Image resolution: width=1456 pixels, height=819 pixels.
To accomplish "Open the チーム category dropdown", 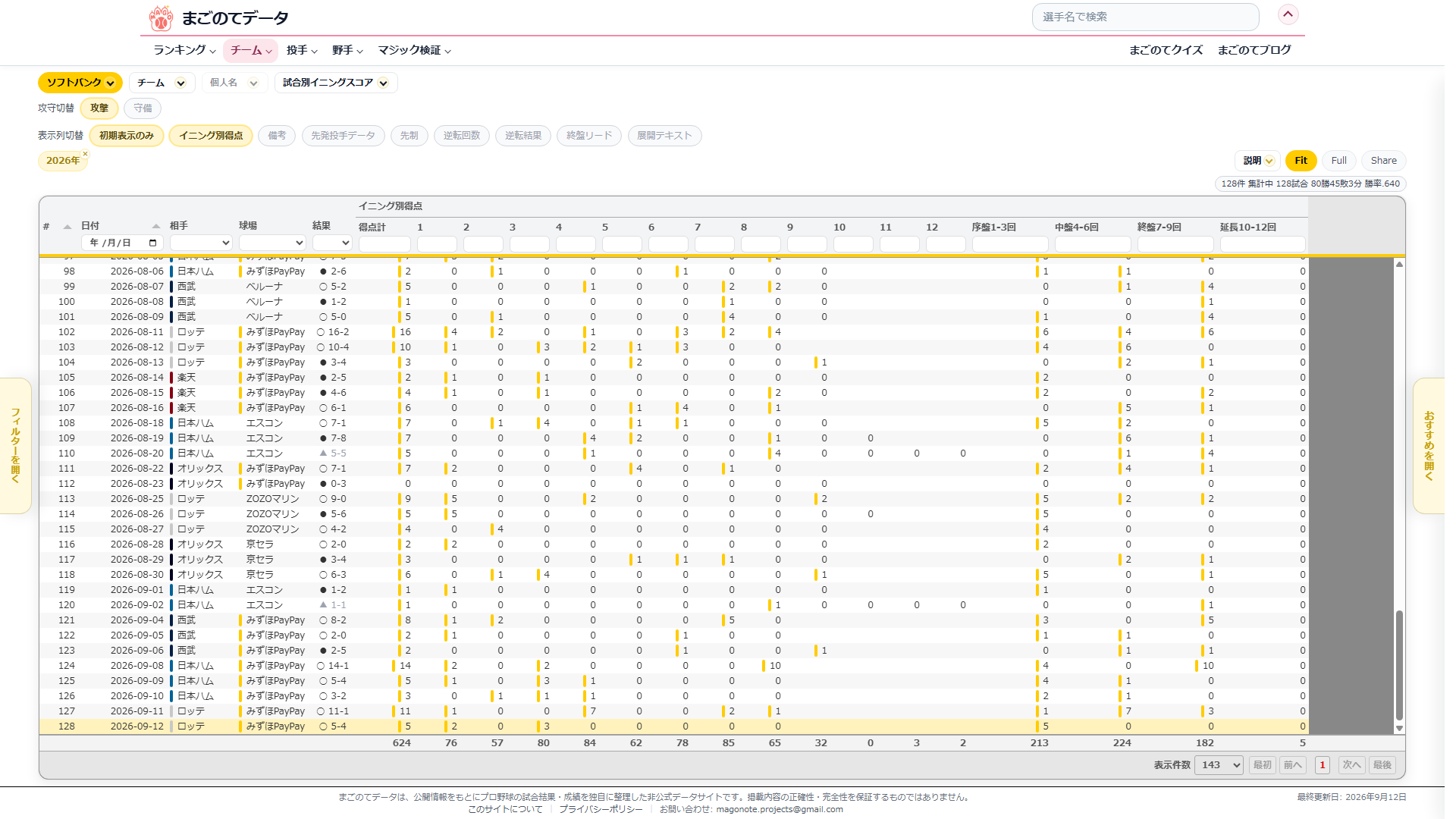I will pos(162,83).
